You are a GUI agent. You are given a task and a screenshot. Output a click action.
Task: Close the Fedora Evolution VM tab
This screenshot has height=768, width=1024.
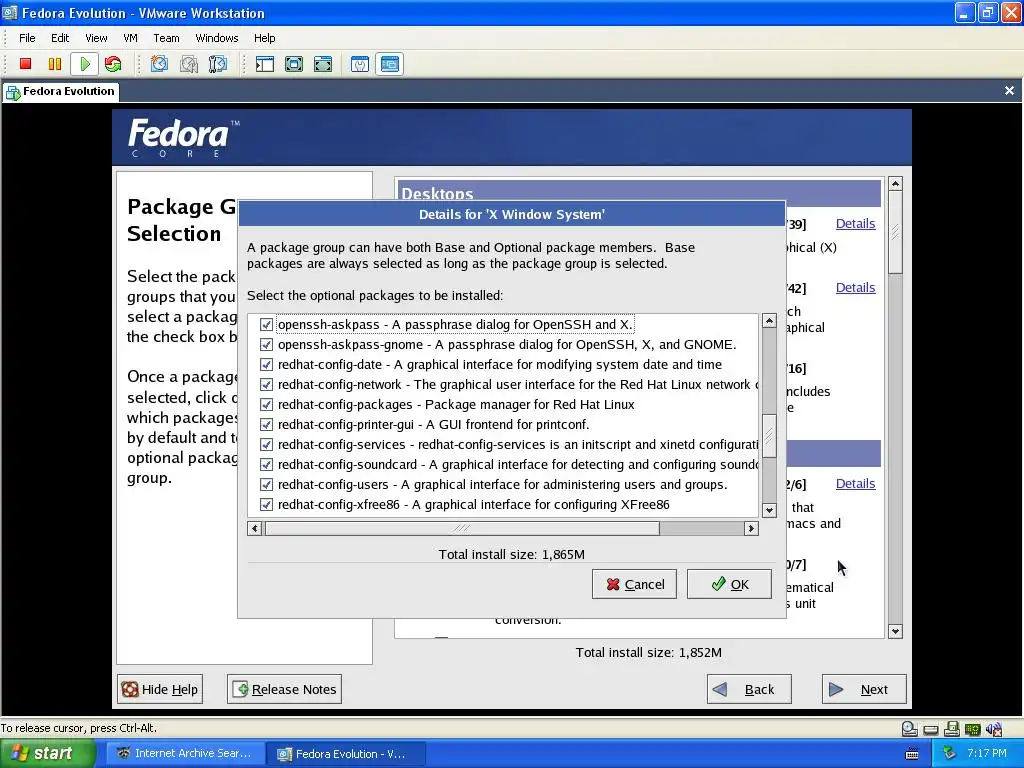(x=1009, y=91)
